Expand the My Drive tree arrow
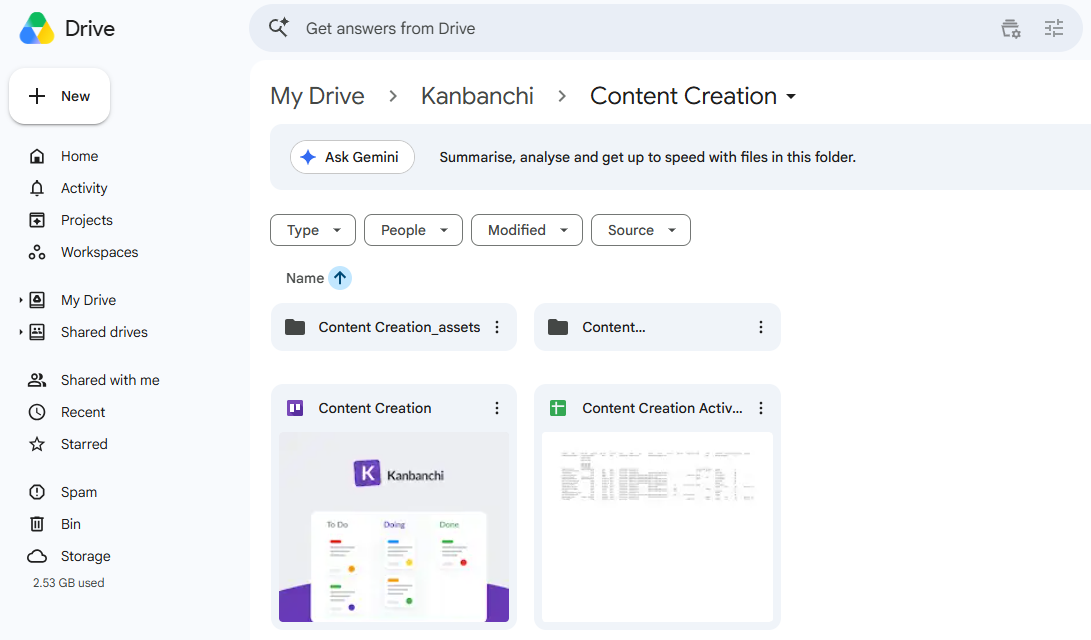This screenshot has width=1091, height=640. 21,300
